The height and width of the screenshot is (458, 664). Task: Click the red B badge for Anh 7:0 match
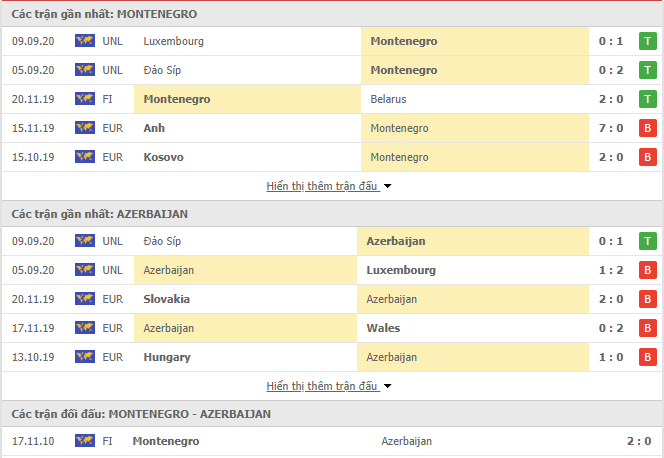click(x=647, y=128)
